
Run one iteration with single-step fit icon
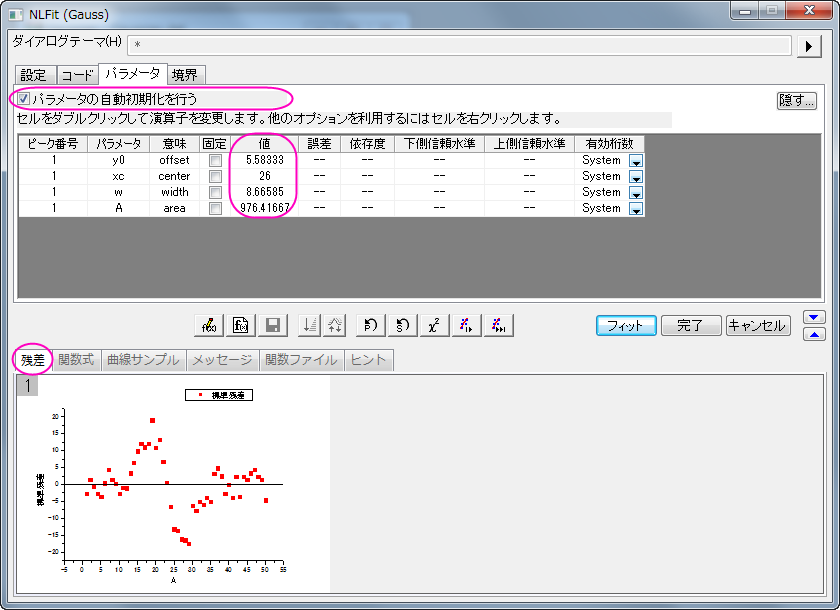click(x=467, y=325)
